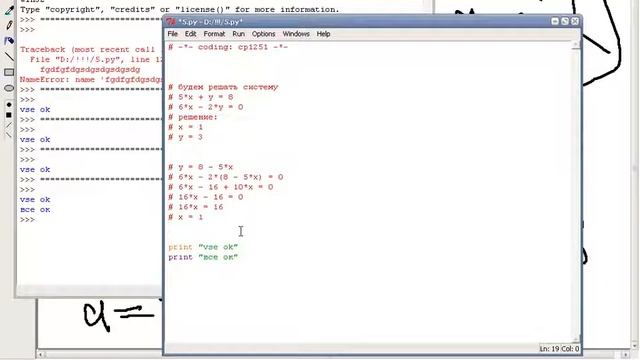This screenshot has height=360, width=640.
Task: Click the S.py editor title bar text
Action: 210,22
